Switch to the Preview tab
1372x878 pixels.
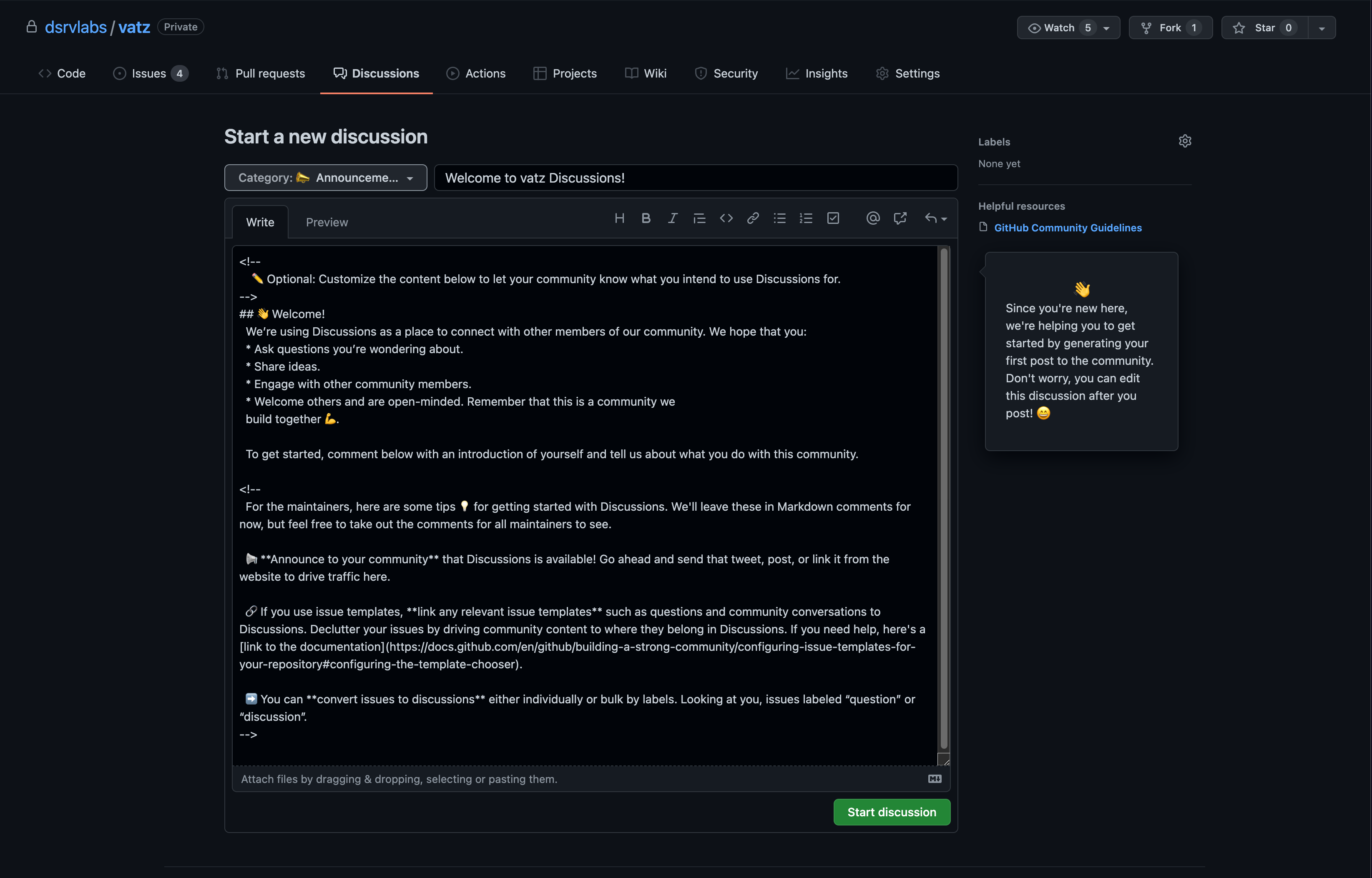click(327, 222)
